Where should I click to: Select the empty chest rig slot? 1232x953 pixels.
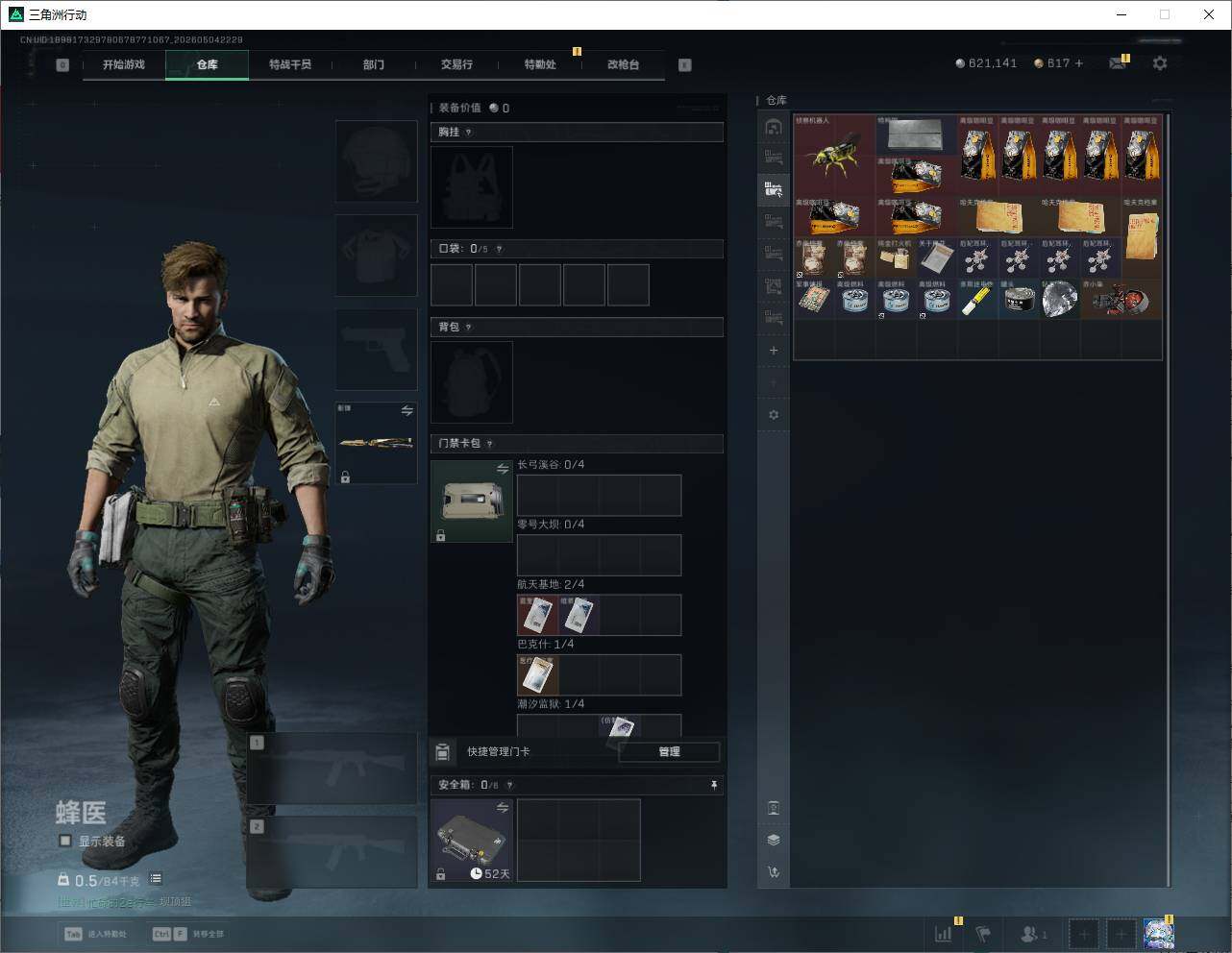[x=472, y=187]
